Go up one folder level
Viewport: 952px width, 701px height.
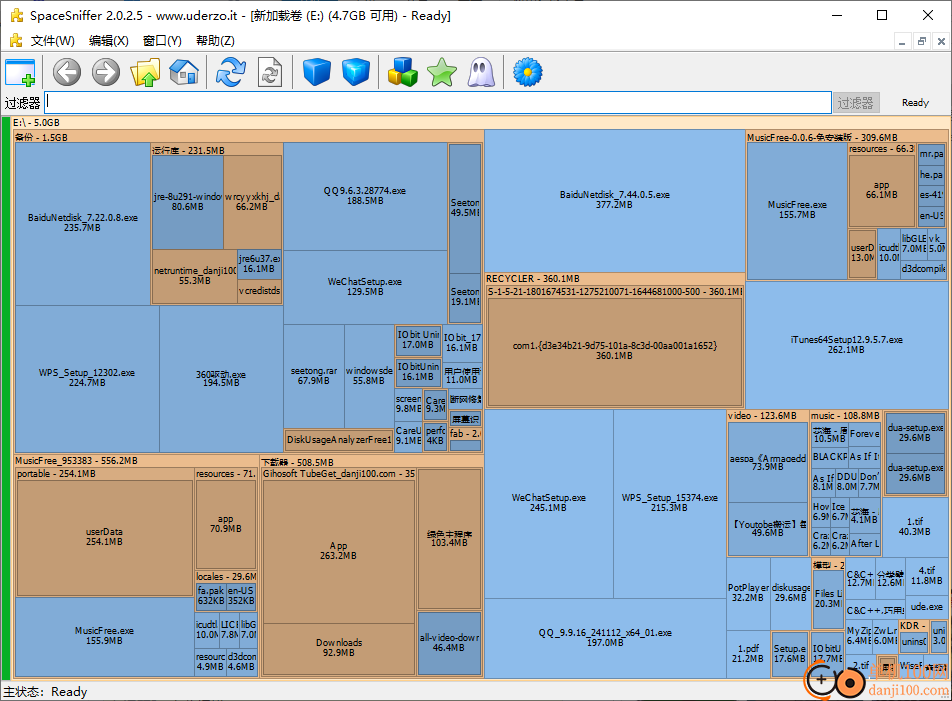[145, 72]
